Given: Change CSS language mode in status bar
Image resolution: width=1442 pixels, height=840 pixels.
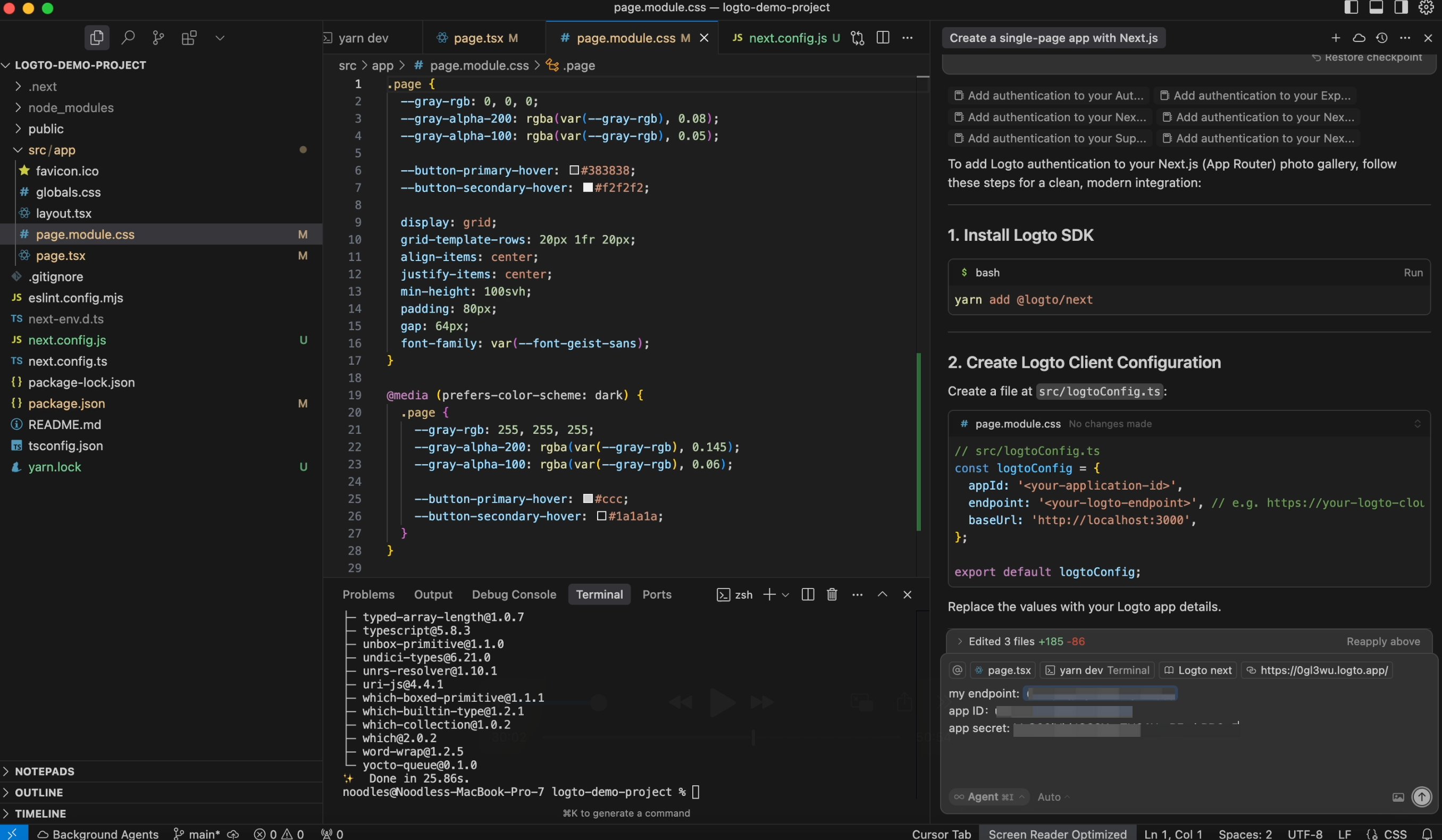Looking at the screenshot, I should coord(1395,834).
